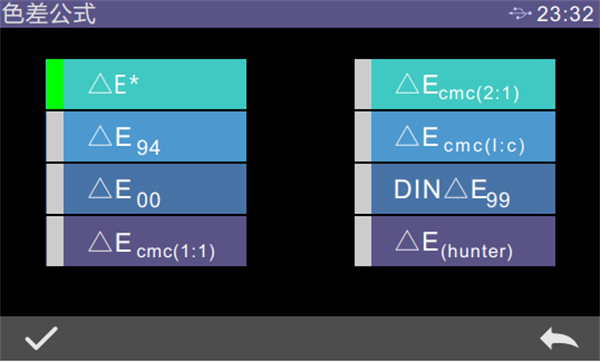600x362 pixels.
Task: Confirm selection with the checkmark icon
Action: tap(41, 338)
